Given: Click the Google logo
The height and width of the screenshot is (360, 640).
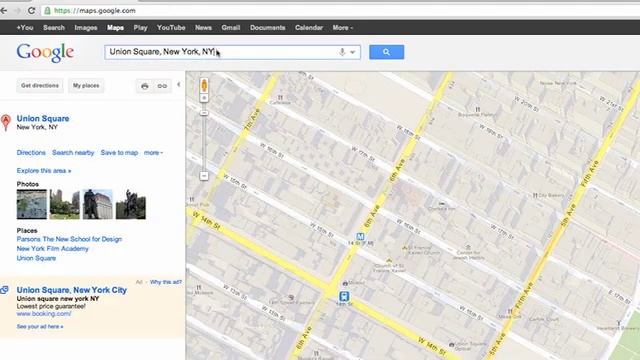Looking at the screenshot, I should (45, 53).
